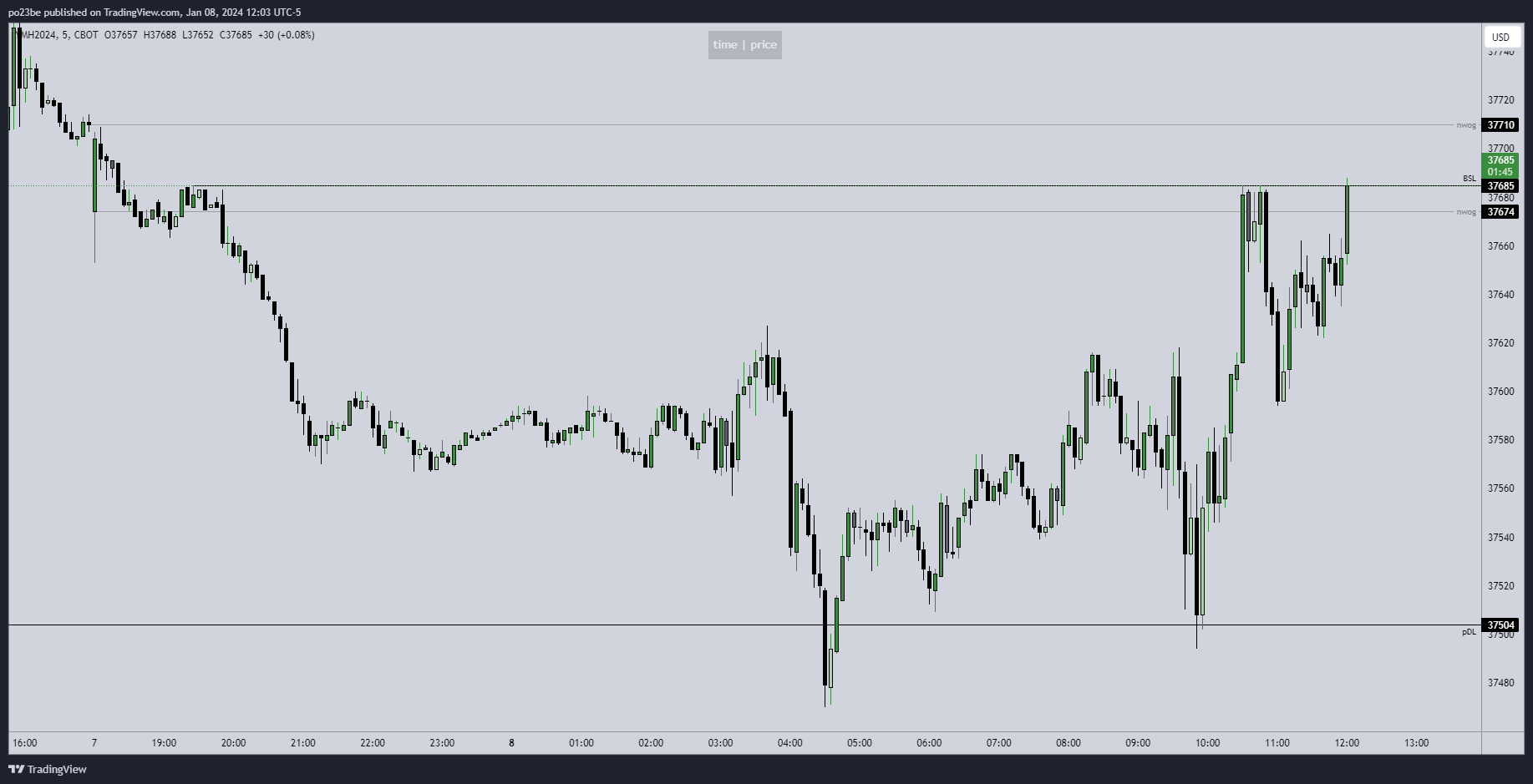Click the +30 (+0.08%) change value
The width and height of the screenshot is (1533, 784).
(287, 35)
